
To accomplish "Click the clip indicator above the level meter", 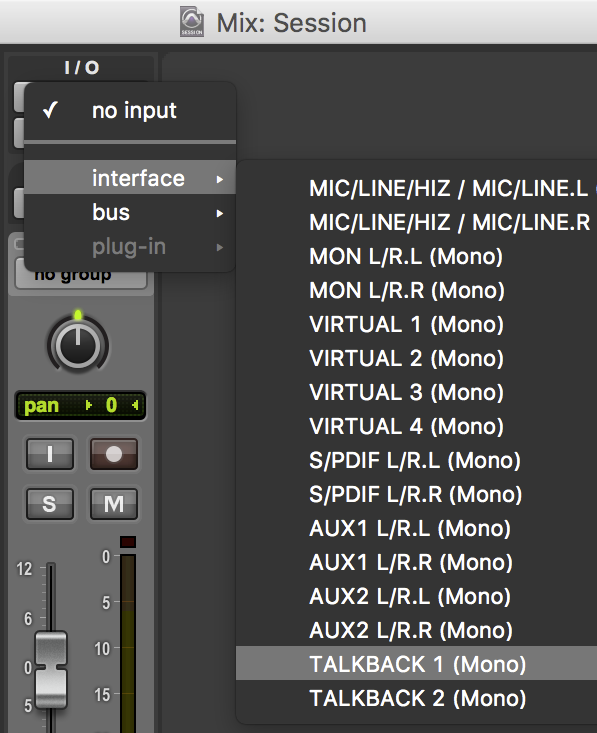I will (128, 542).
